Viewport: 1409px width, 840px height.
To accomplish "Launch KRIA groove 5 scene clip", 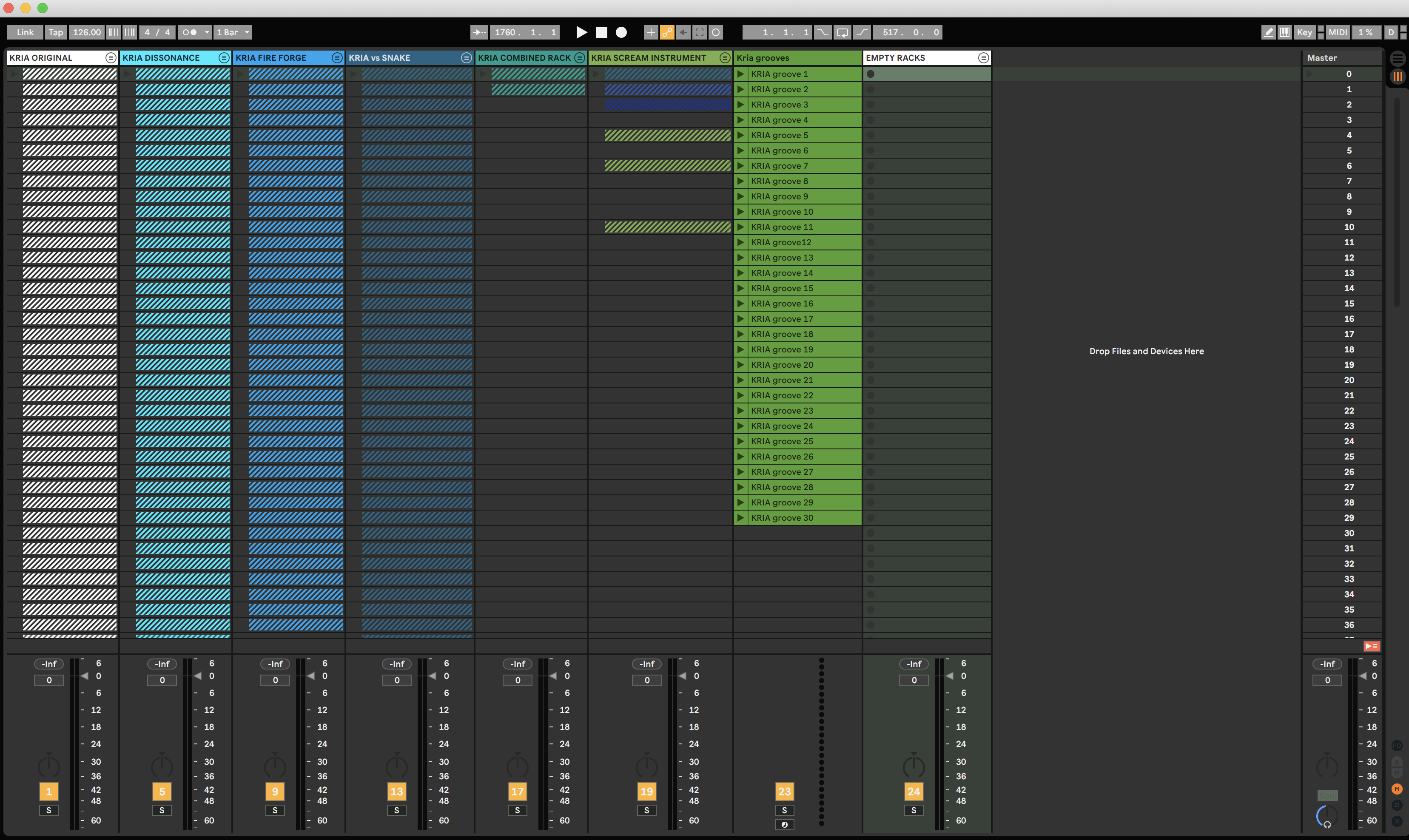I will click(x=740, y=135).
